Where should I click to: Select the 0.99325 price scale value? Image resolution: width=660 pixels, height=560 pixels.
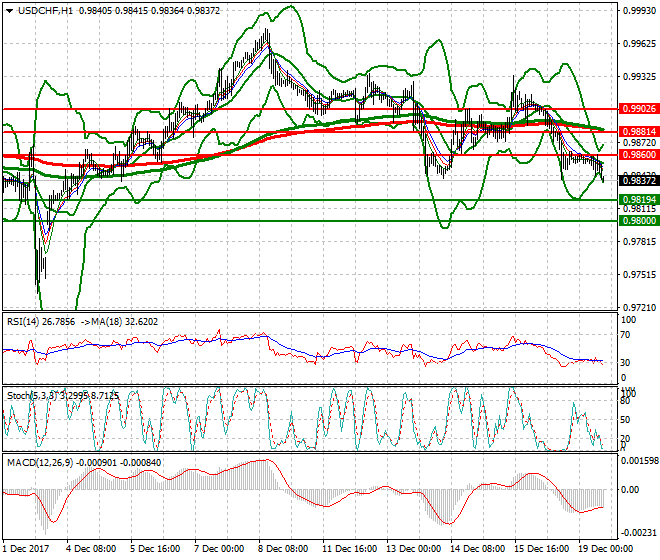[x=639, y=77]
